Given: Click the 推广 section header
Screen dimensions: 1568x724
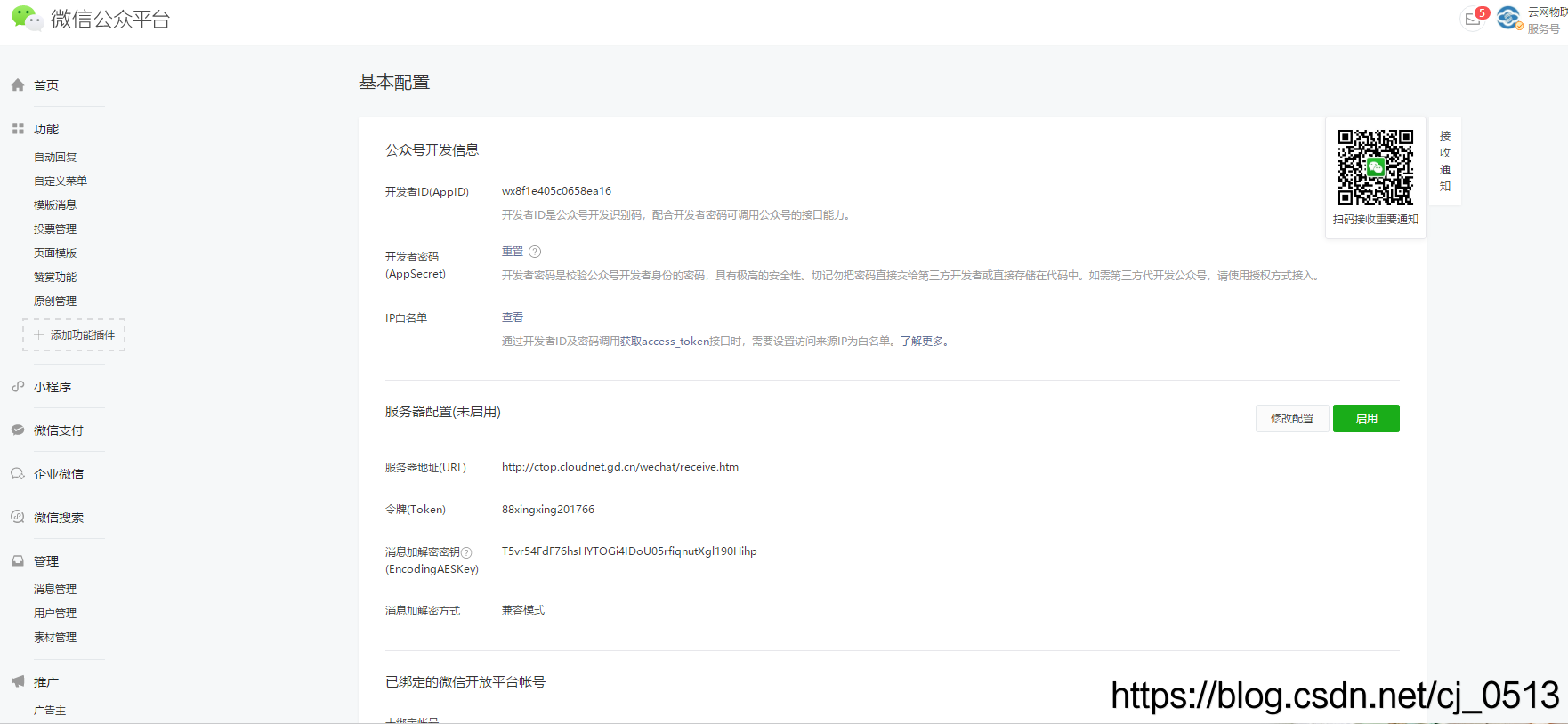Looking at the screenshot, I should (x=46, y=682).
